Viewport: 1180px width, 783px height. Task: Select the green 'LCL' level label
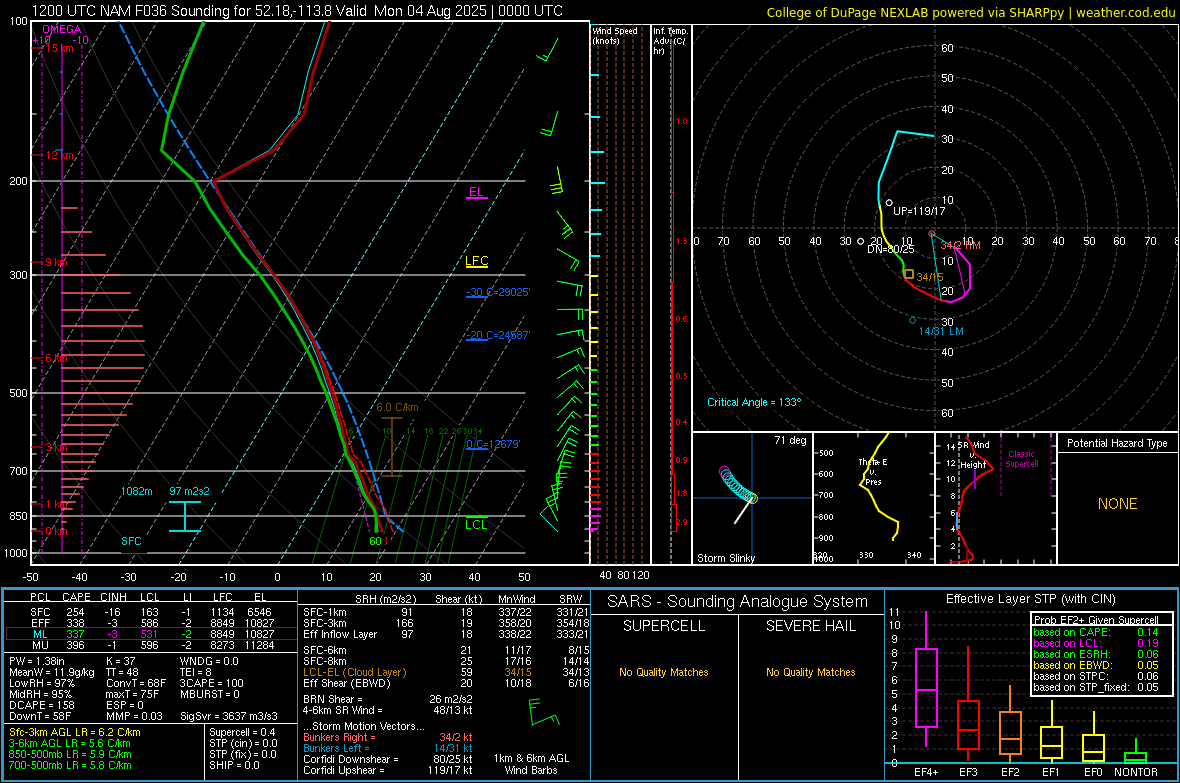pyautogui.click(x=476, y=525)
